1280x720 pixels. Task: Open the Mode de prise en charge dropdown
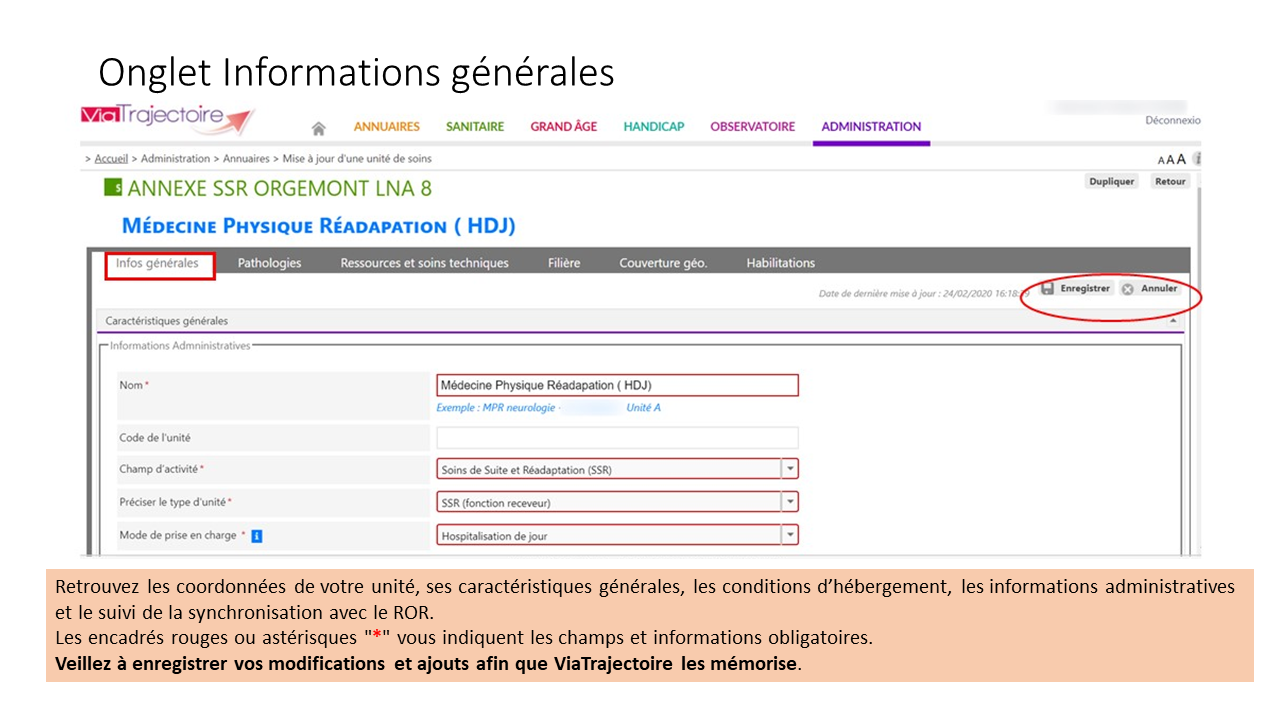coord(790,535)
